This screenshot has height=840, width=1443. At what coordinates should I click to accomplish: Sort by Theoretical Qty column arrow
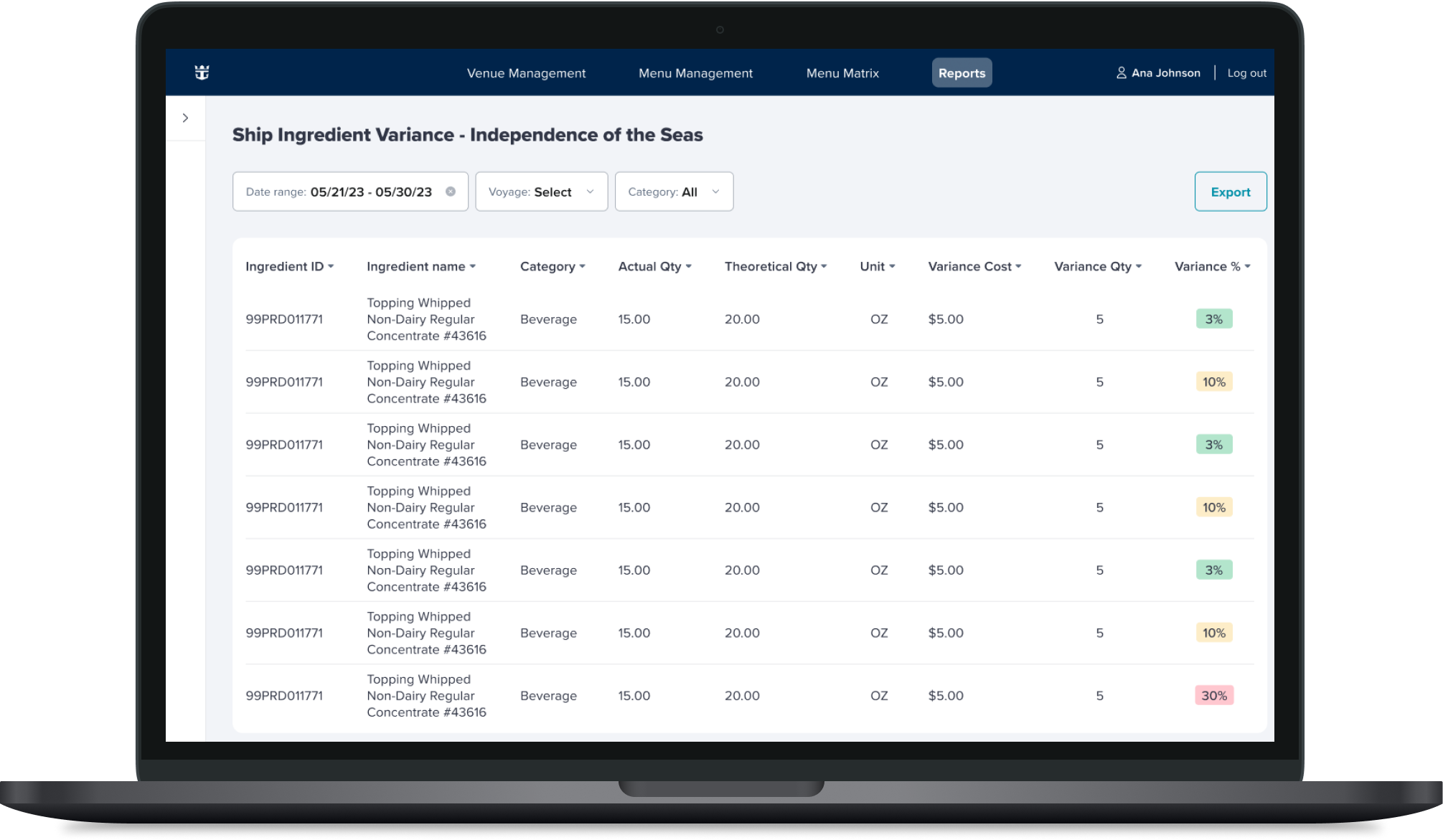824,267
